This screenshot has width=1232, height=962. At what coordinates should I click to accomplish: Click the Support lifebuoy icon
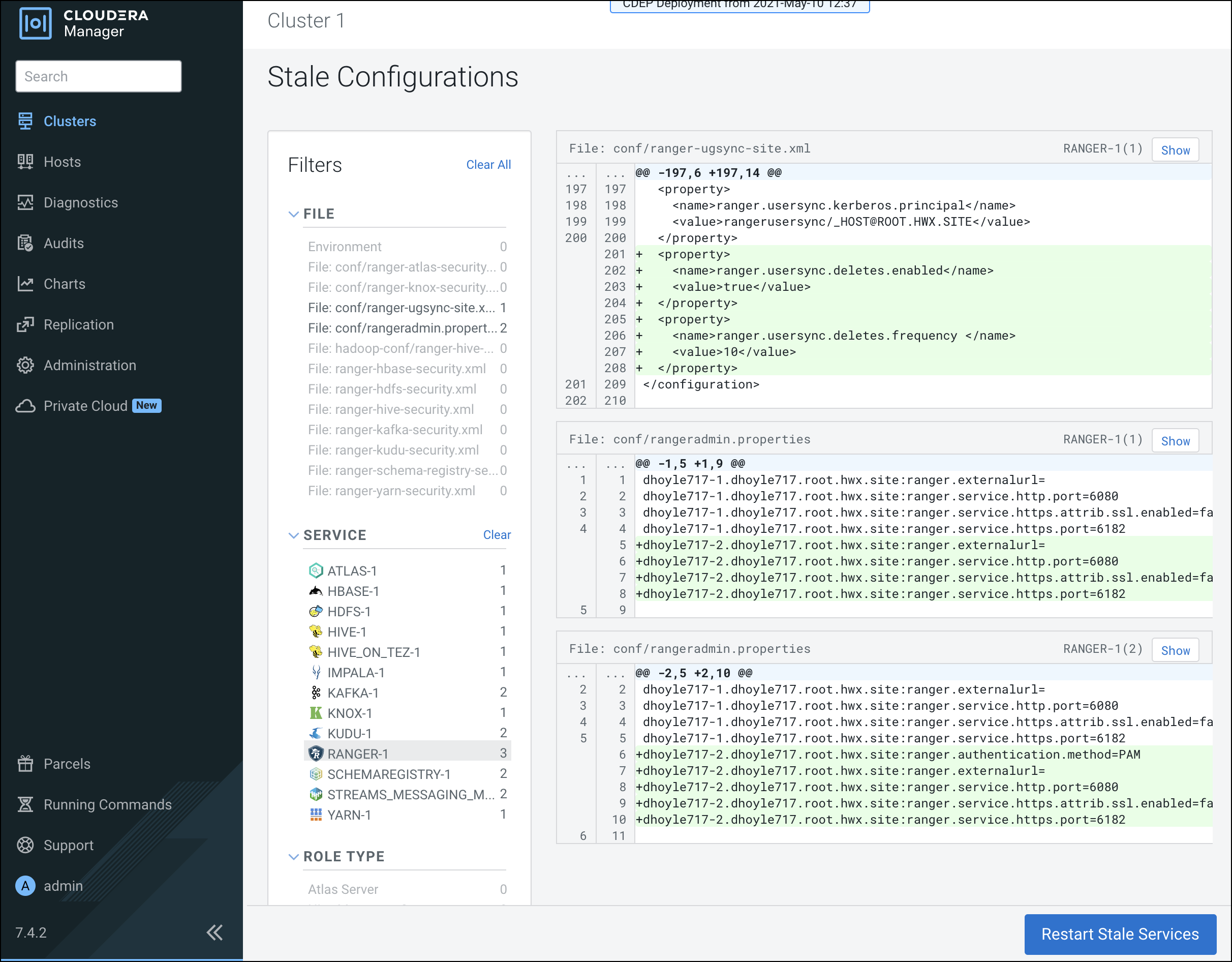25,845
